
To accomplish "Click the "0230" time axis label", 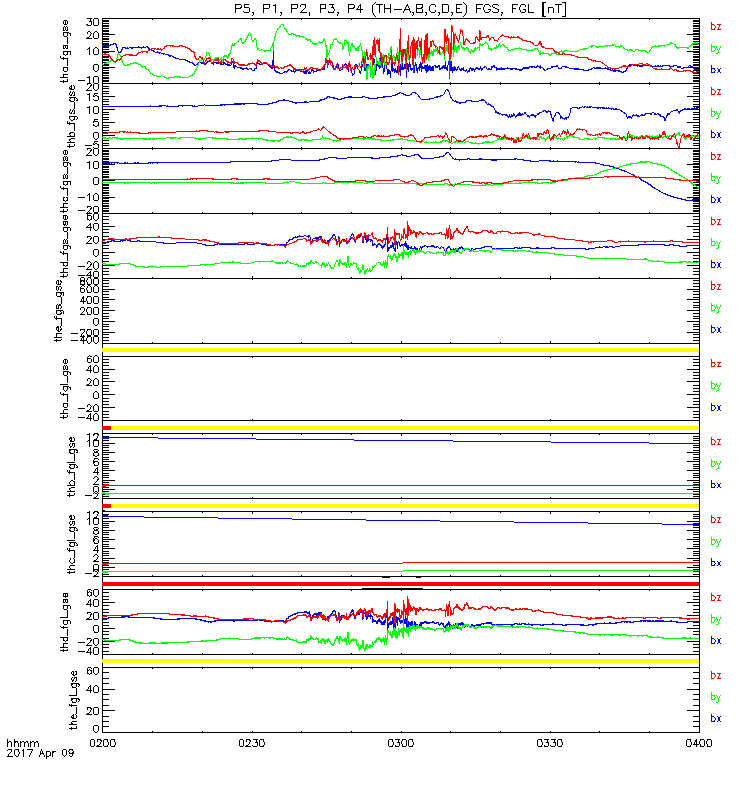I will [252, 743].
